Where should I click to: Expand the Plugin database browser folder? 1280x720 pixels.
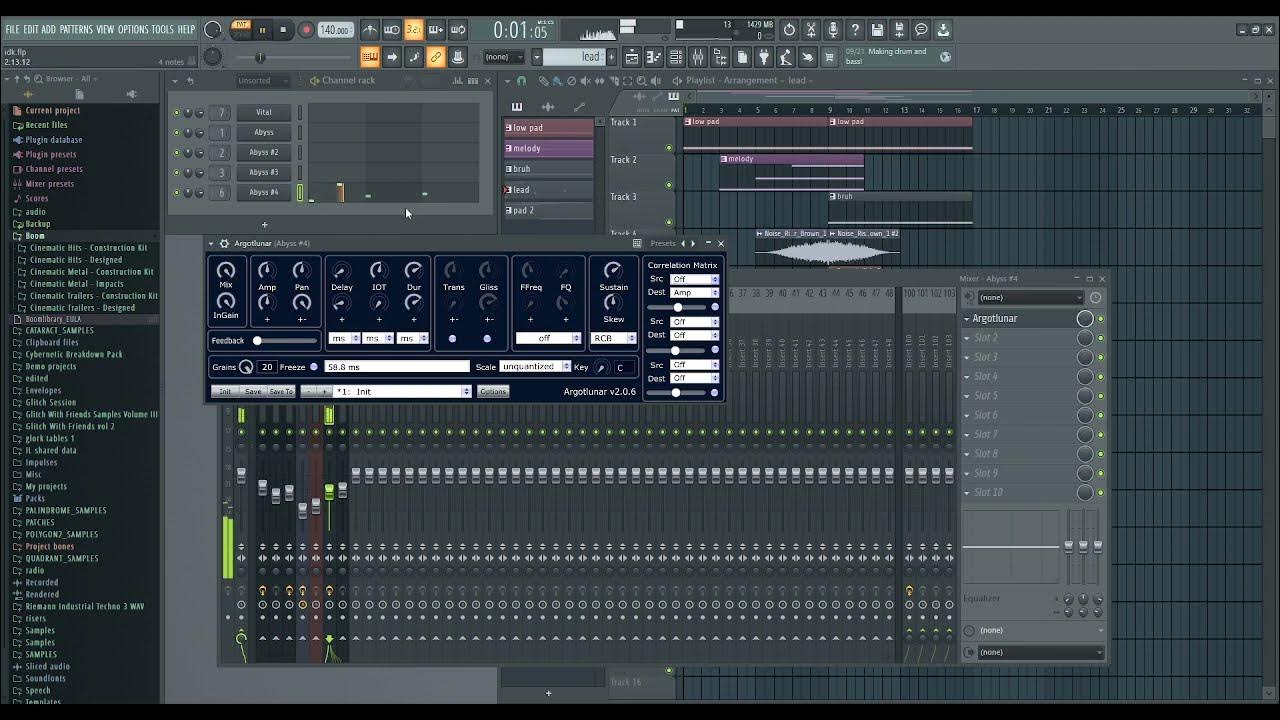(x=53, y=140)
